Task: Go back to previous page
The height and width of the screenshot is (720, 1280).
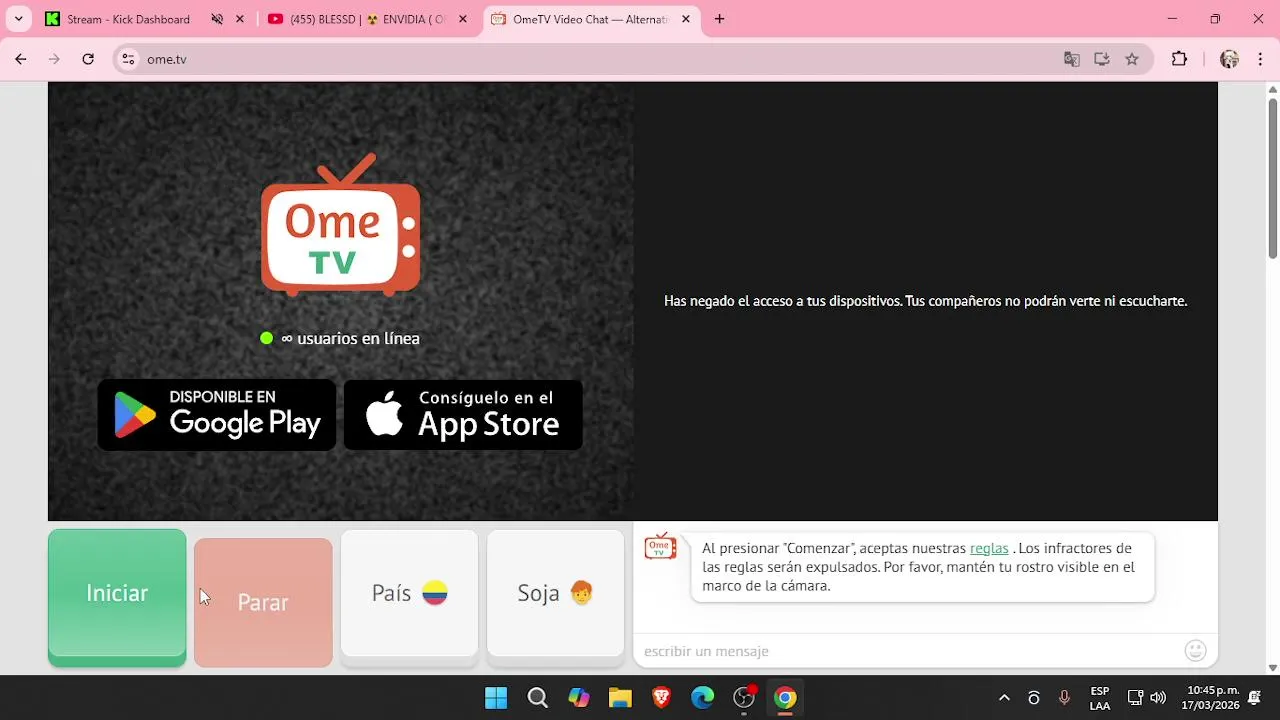Action: pyautogui.click(x=21, y=59)
